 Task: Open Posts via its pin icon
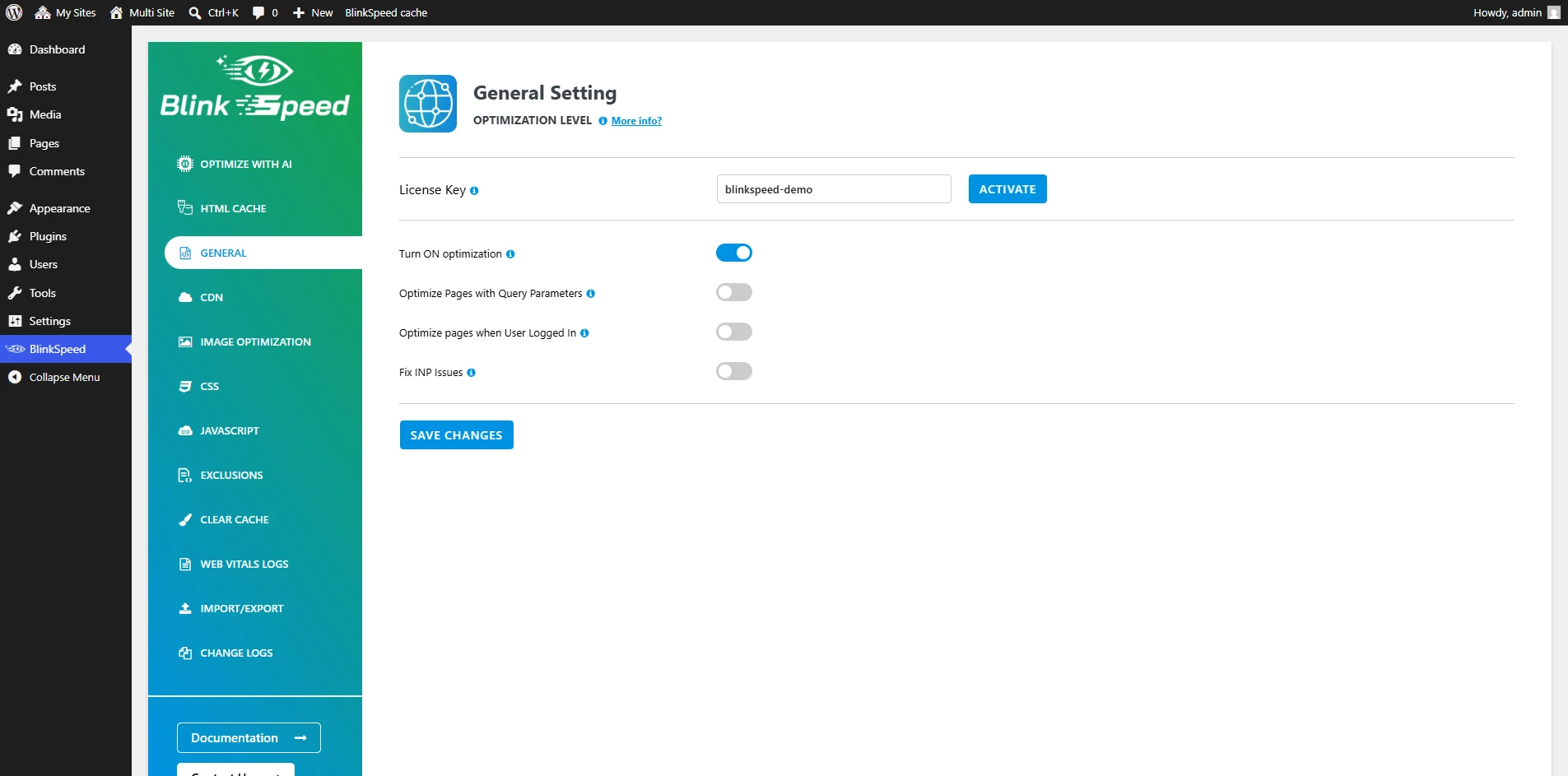point(15,86)
